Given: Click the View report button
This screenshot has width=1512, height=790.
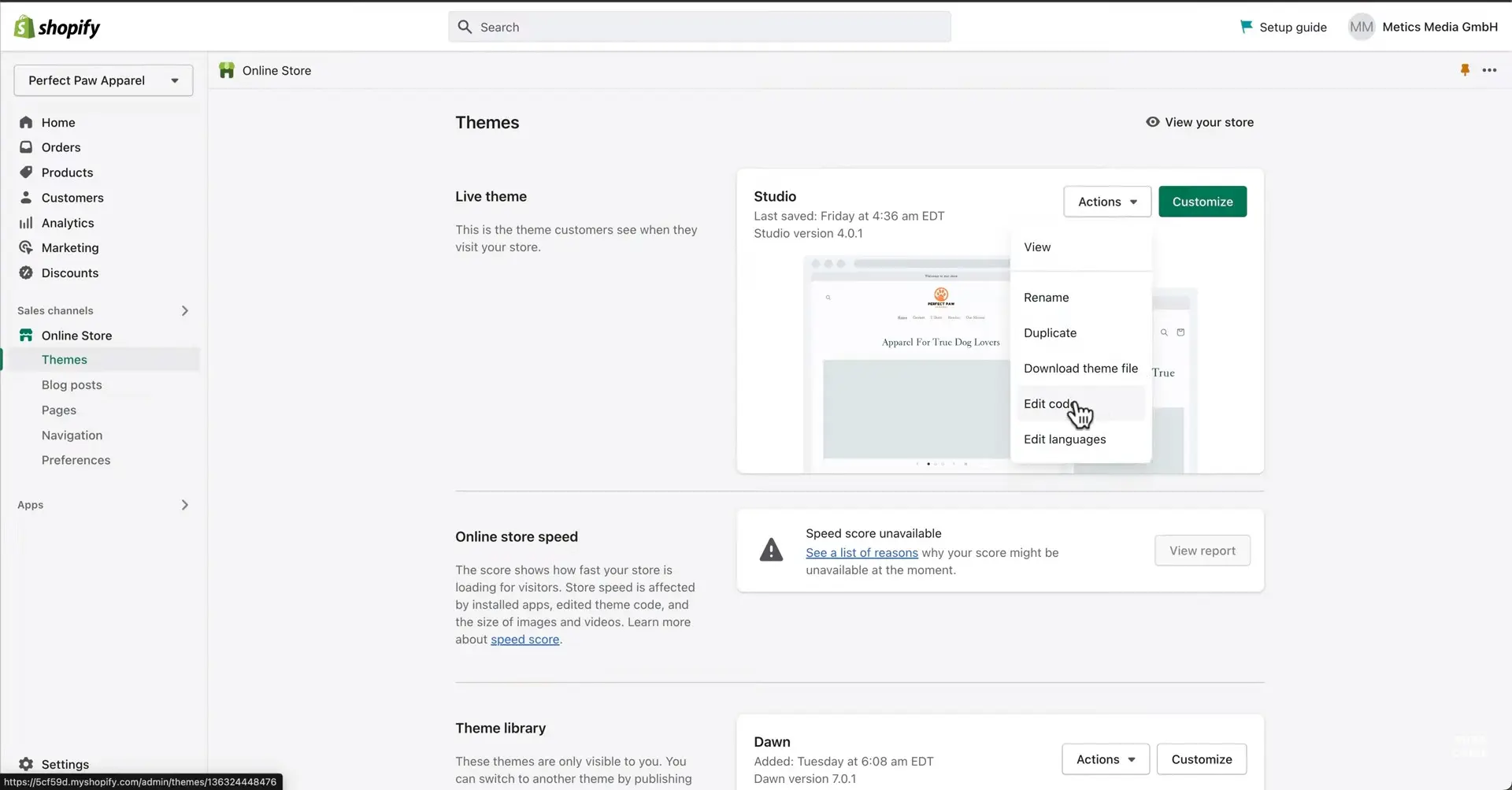Looking at the screenshot, I should [1203, 551].
